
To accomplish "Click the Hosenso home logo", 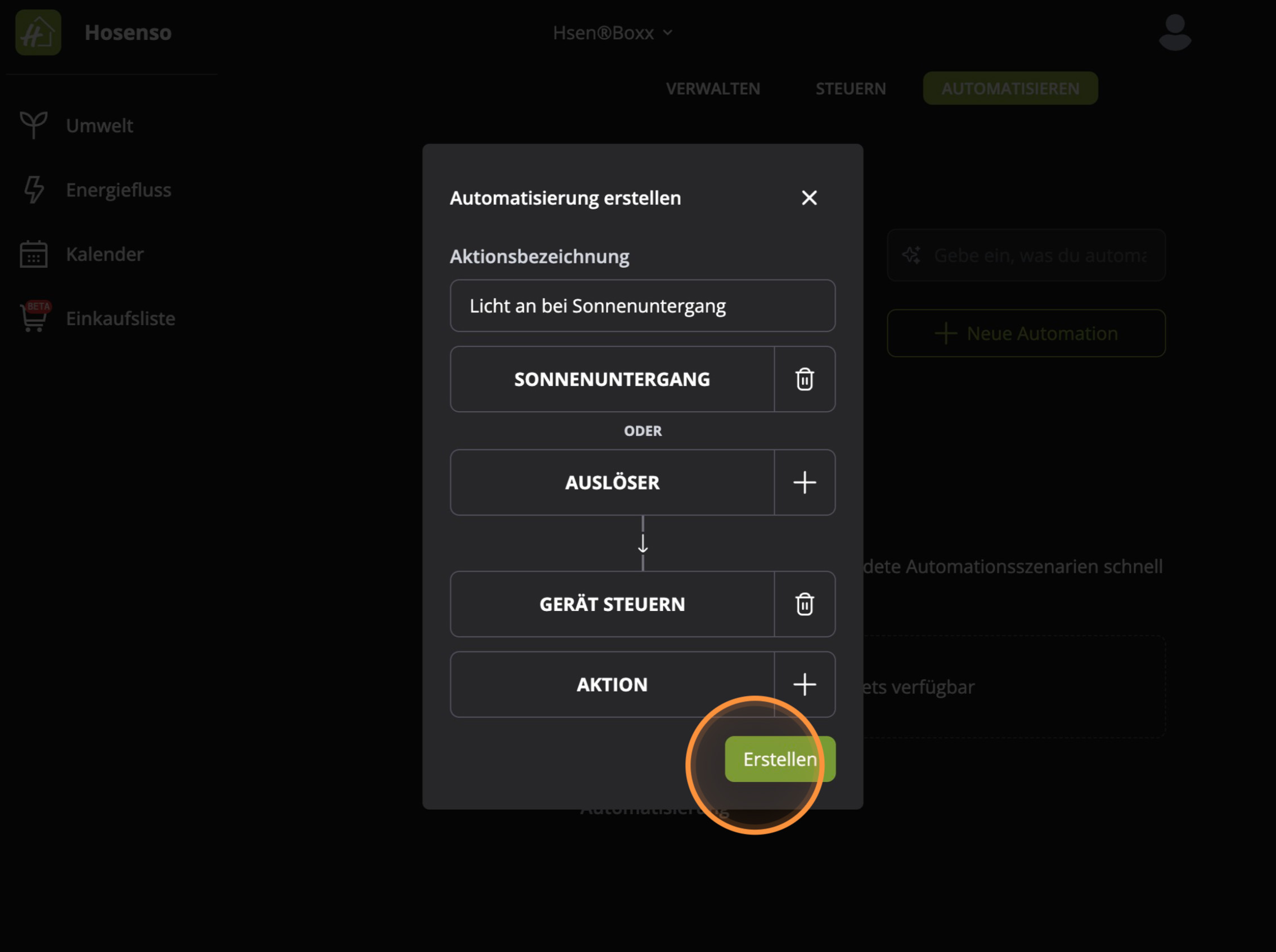I will tap(38, 33).
